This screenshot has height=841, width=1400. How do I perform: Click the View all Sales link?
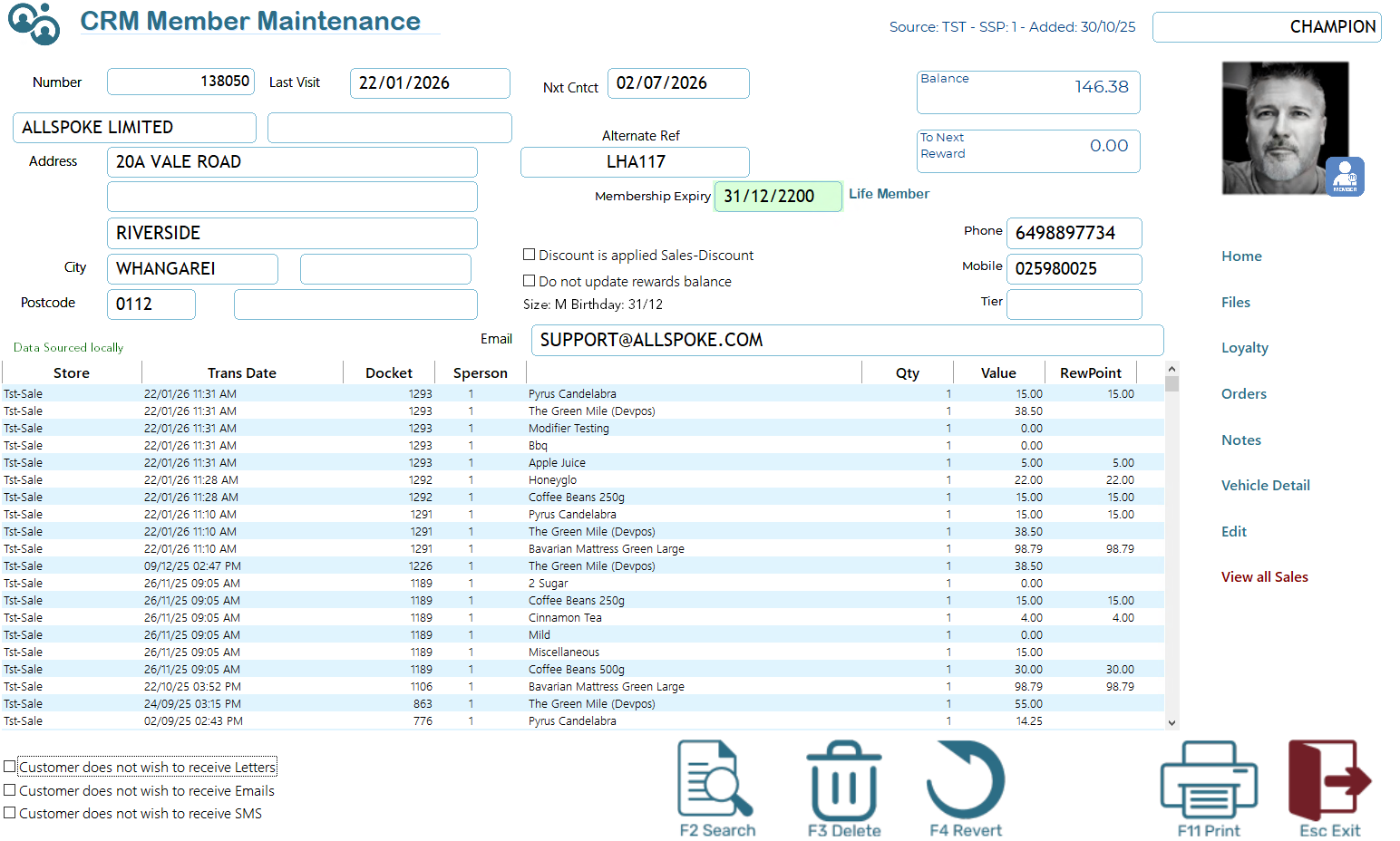pyautogui.click(x=1264, y=577)
